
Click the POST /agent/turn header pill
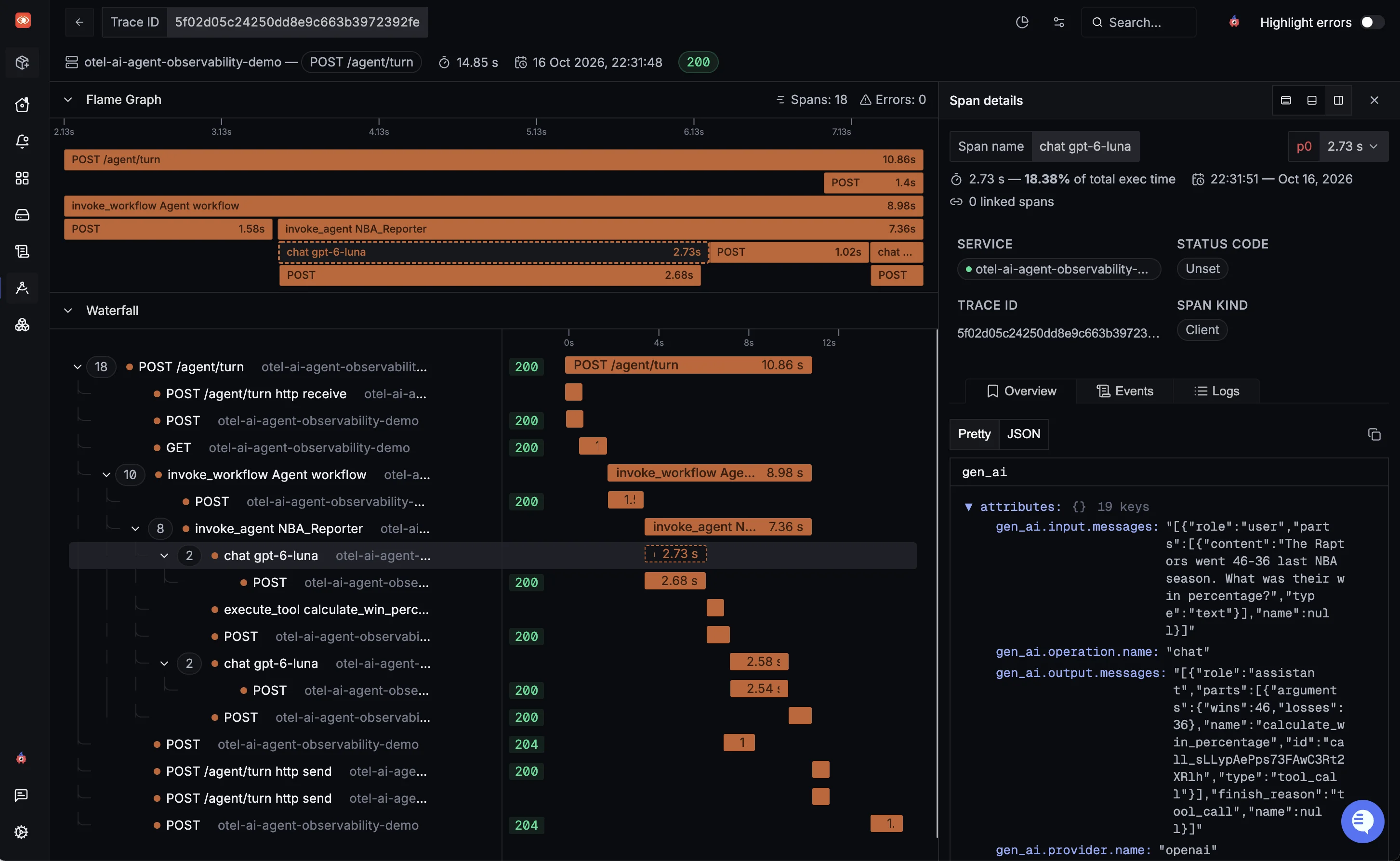click(x=362, y=62)
